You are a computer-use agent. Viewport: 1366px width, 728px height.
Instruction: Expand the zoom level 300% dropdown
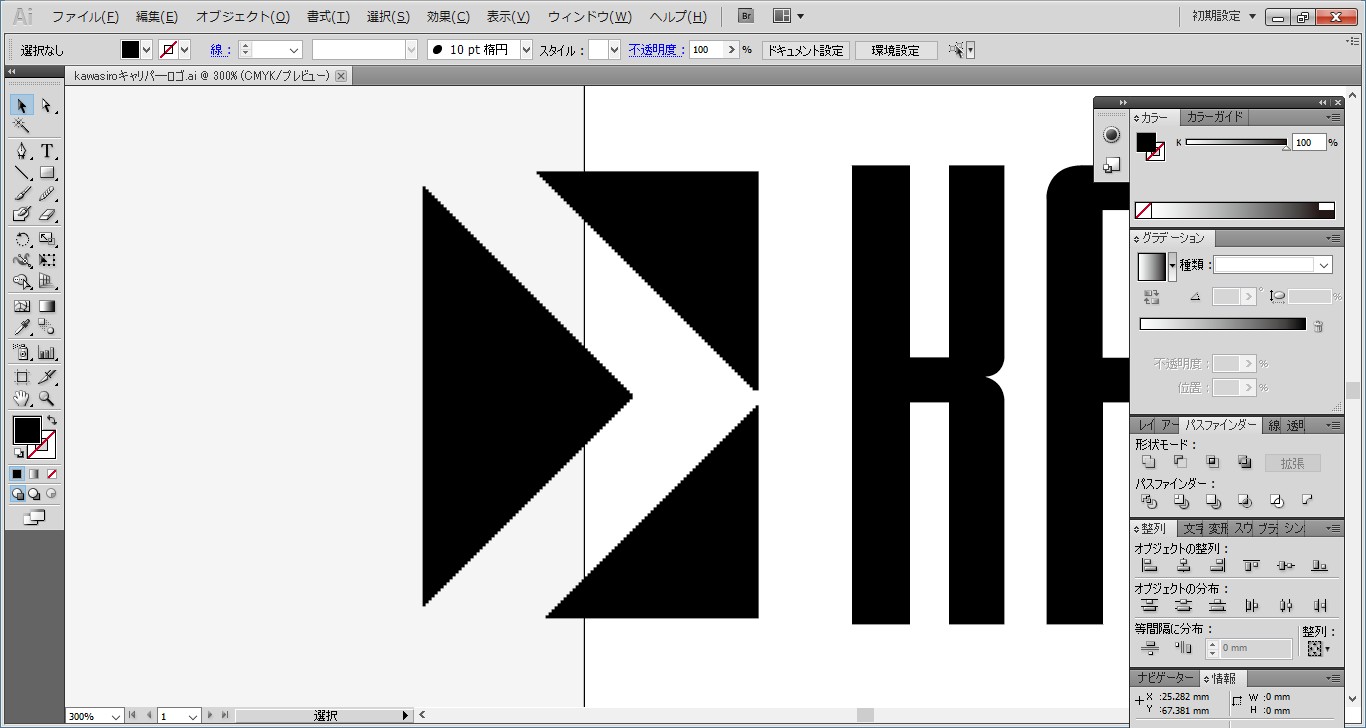[x=115, y=716]
